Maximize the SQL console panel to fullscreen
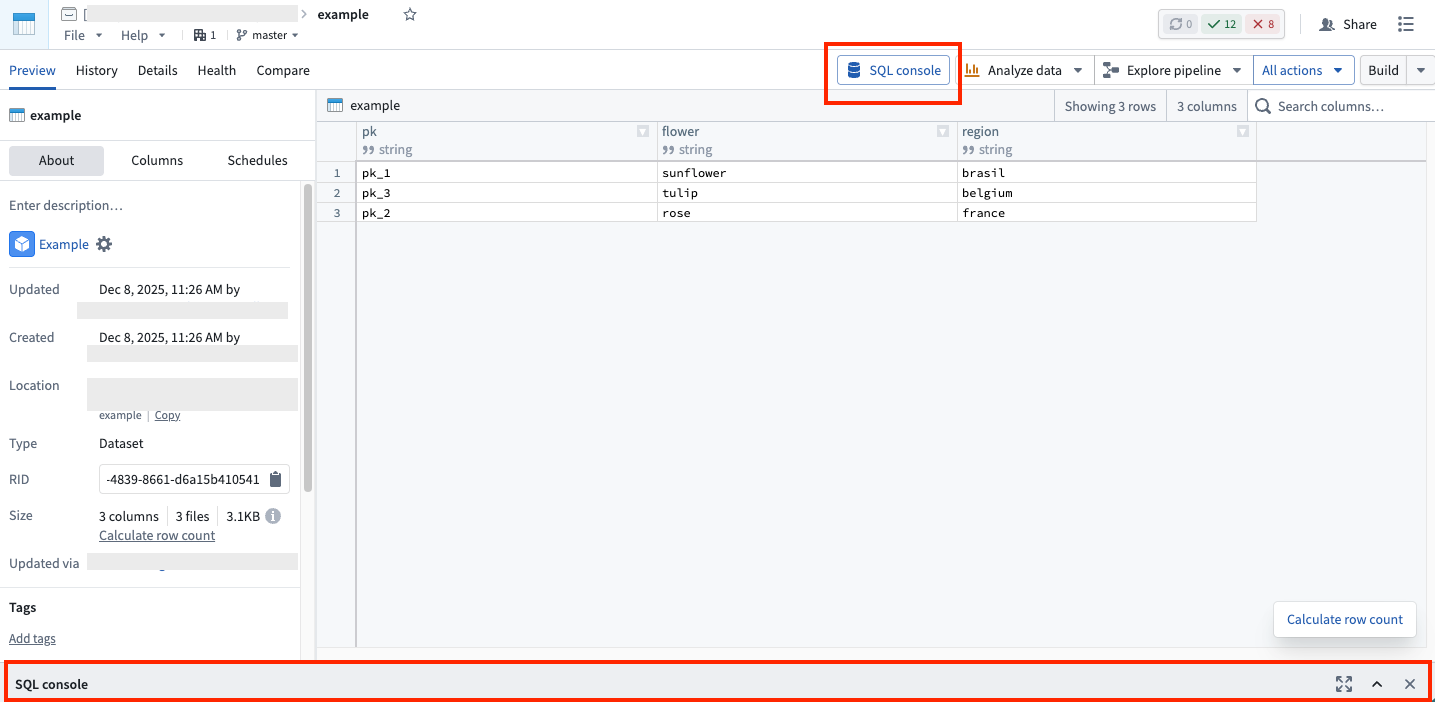Viewport: 1435px width, 702px height. point(1343,684)
